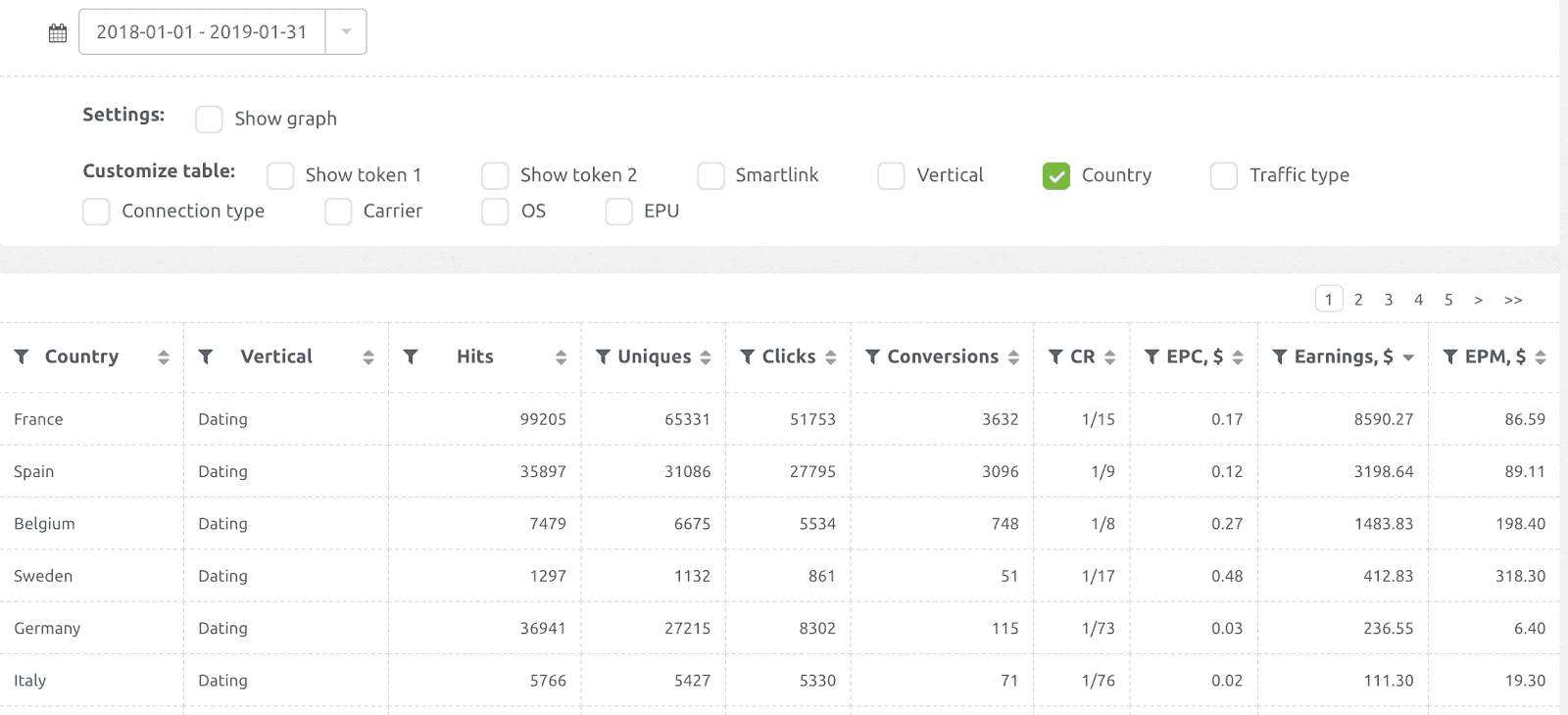The height and width of the screenshot is (715, 1568).
Task: Click Spain hits value 35897
Action: point(543,471)
